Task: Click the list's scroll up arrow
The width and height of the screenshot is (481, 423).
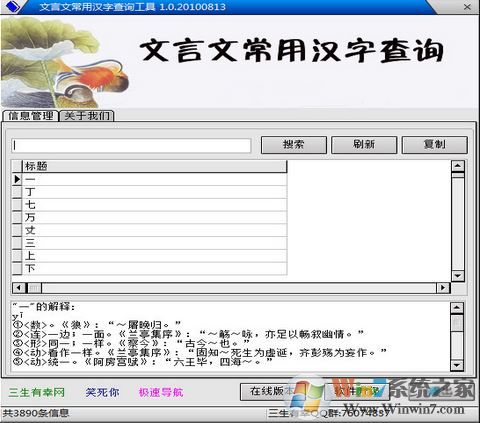Action: click(x=458, y=166)
